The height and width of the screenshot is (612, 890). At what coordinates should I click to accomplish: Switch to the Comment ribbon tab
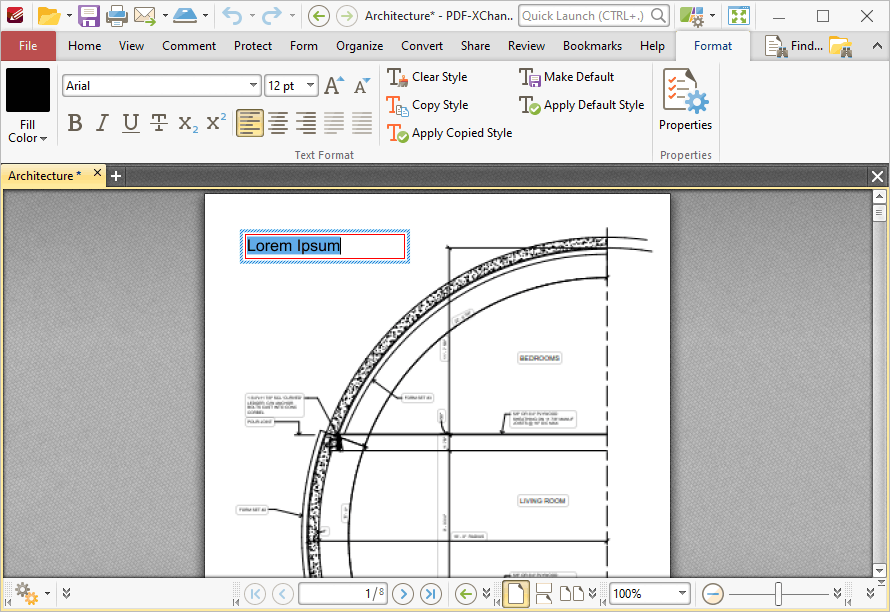pyautogui.click(x=189, y=45)
